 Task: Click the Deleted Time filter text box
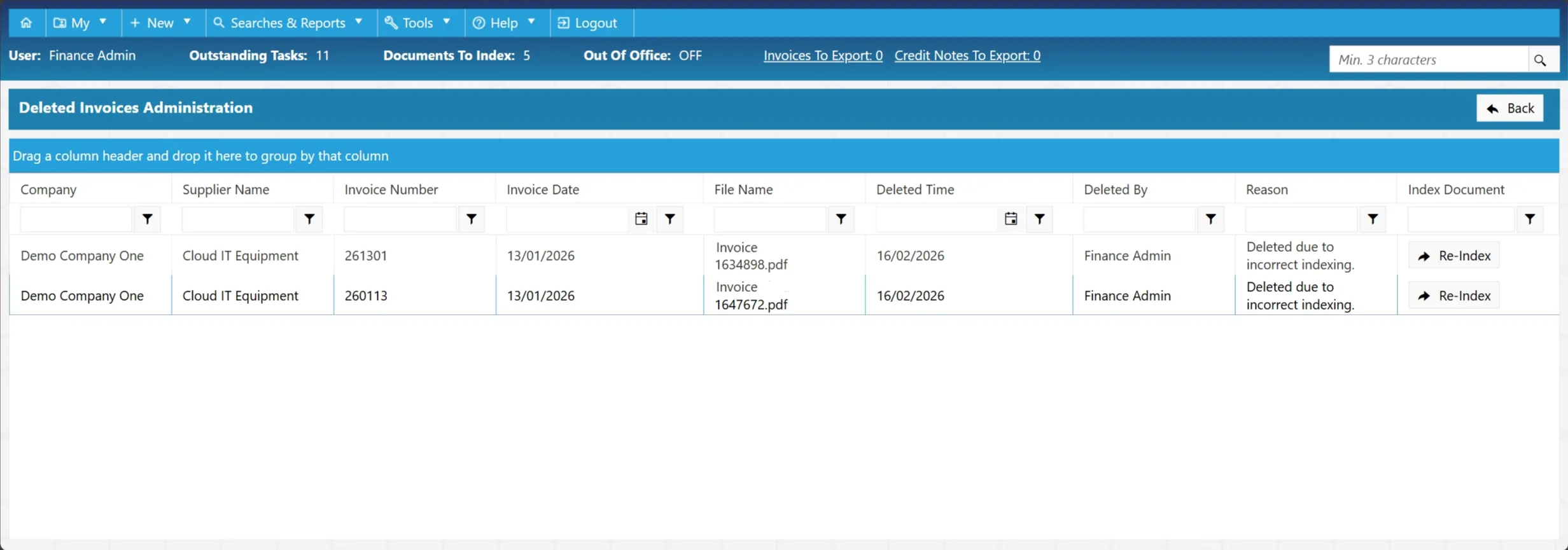point(937,219)
